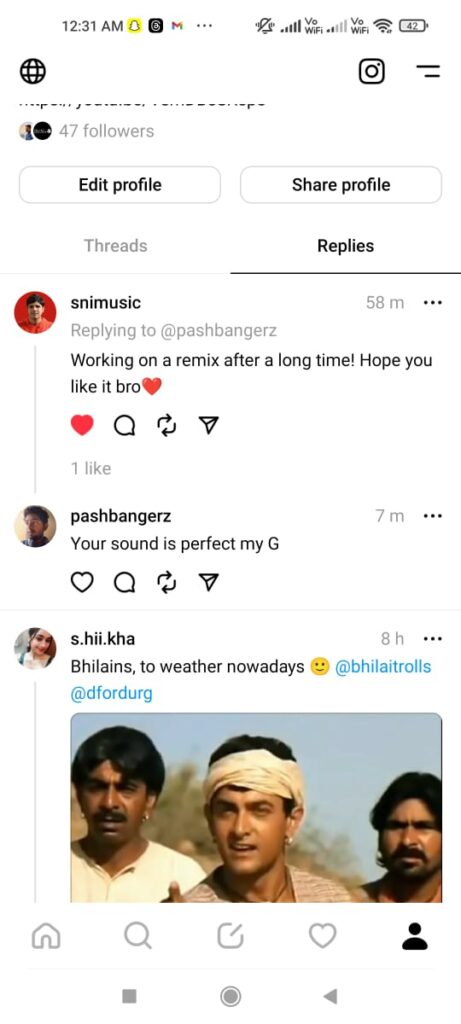Select the Replies tab
The height and width of the screenshot is (1024, 461).
pyautogui.click(x=345, y=246)
